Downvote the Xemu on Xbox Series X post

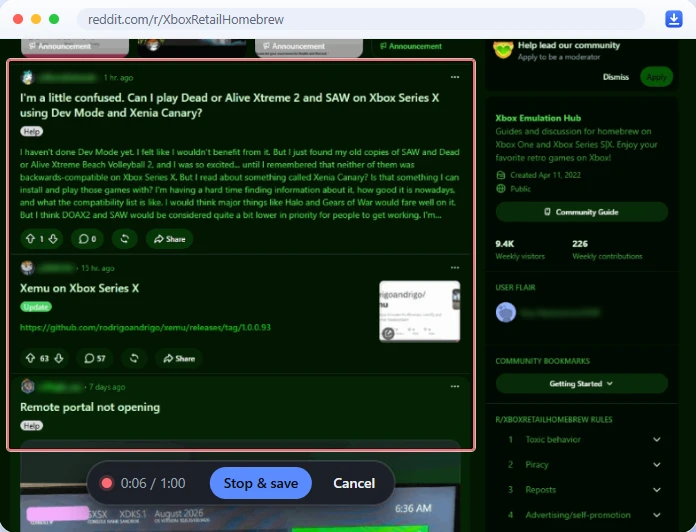pyautogui.click(x=59, y=358)
